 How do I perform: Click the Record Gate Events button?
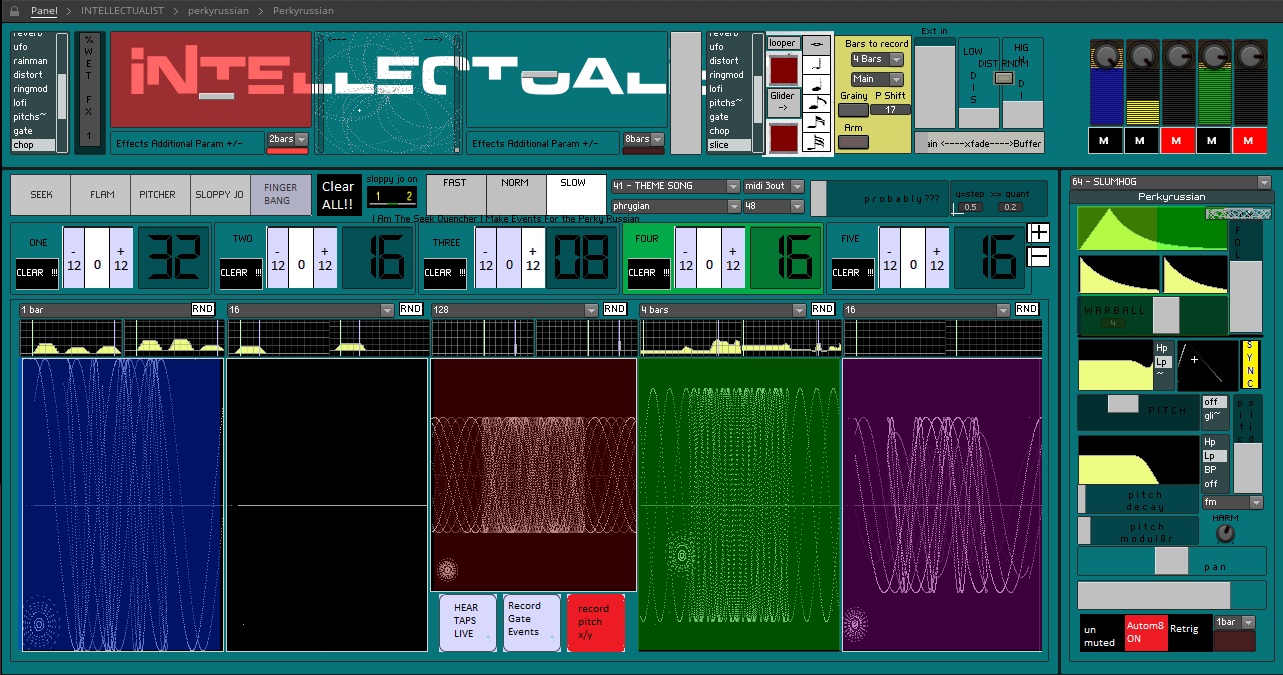click(x=531, y=621)
